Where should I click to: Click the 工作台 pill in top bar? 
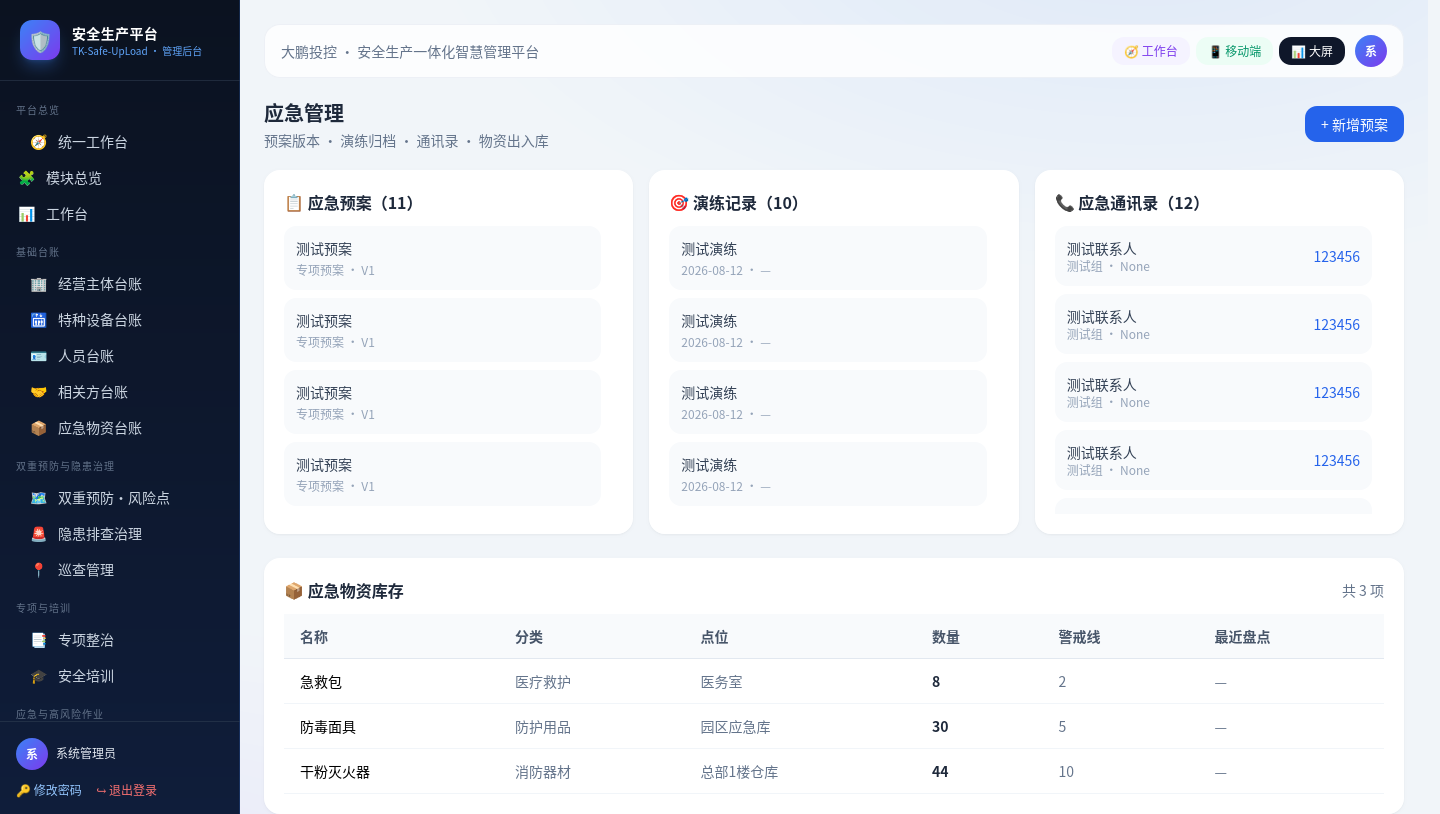[1151, 51]
